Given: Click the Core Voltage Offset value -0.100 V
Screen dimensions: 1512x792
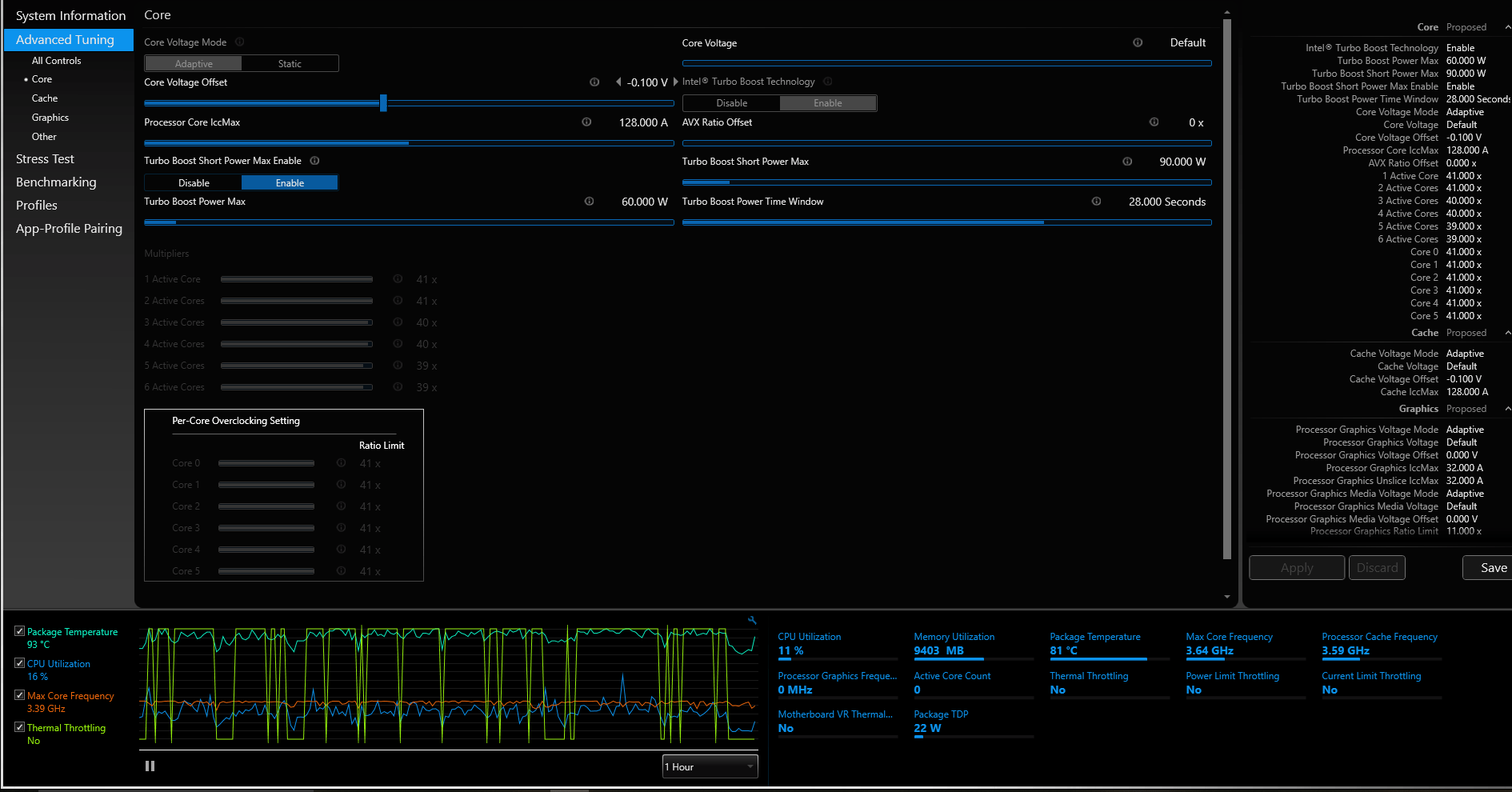Looking at the screenshot, I should (647, 82).
